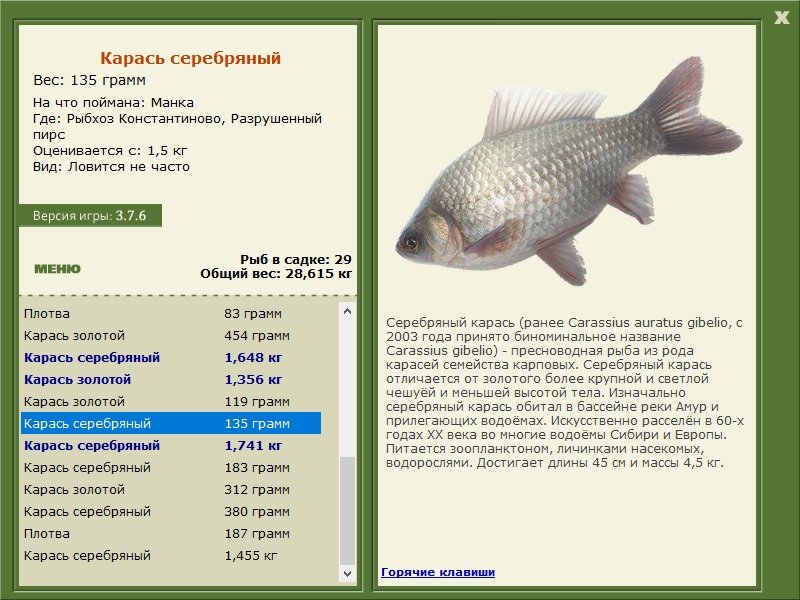Choose the Плотва 187 грамм entry
The height and width of the screenshot is (600, 800).
tap(170, 534)
